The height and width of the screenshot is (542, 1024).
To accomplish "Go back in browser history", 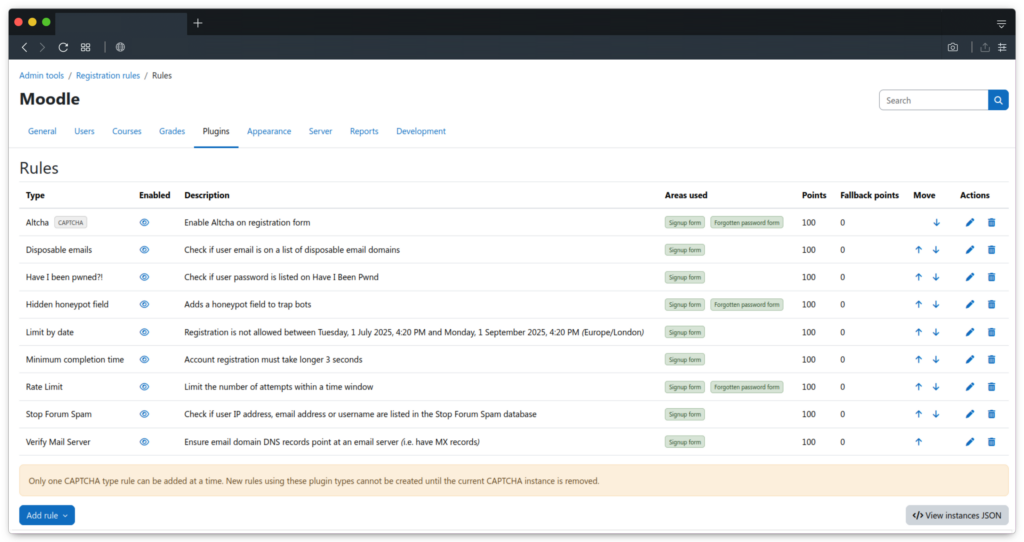I will (25, 47).
